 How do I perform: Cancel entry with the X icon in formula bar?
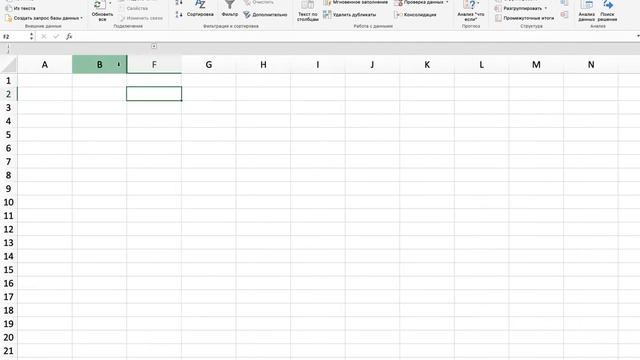click(x=44, y=36)
